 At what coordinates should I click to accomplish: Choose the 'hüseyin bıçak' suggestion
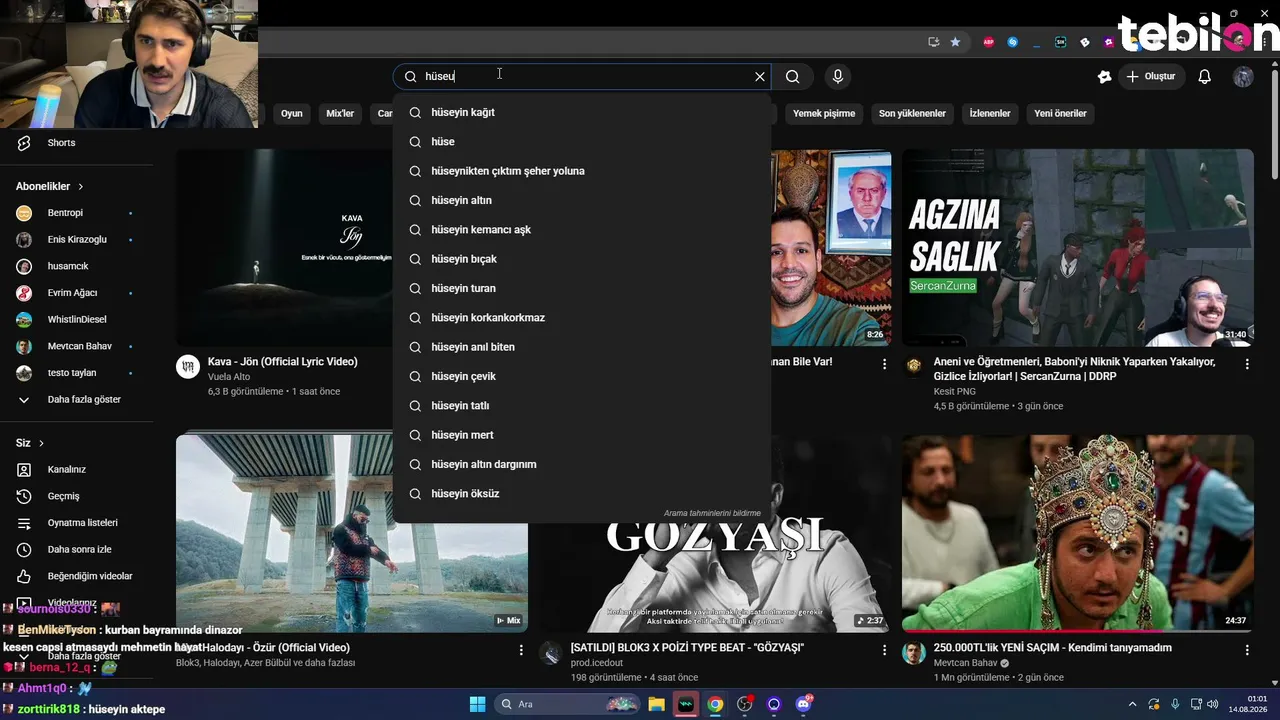pyautogui.click(x=582, y=259)
